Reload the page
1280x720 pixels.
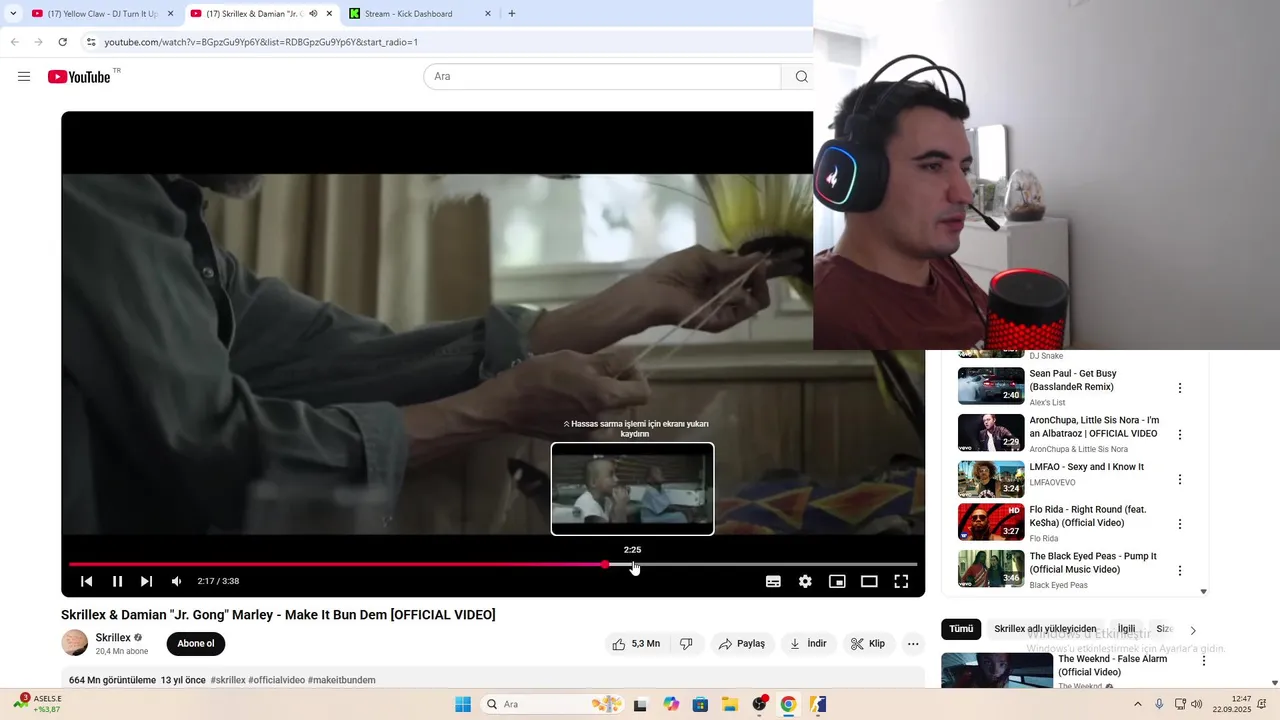coord(62,42)
